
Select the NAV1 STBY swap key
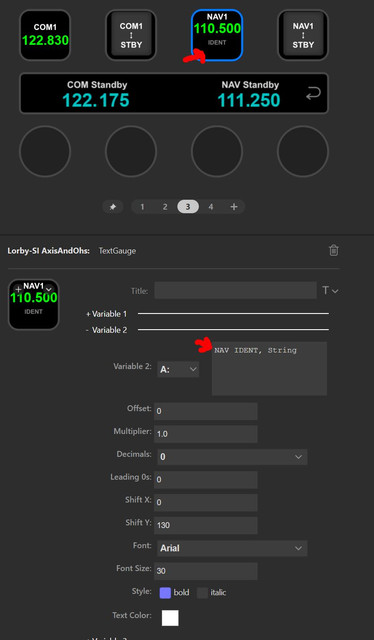click(303, 35)
